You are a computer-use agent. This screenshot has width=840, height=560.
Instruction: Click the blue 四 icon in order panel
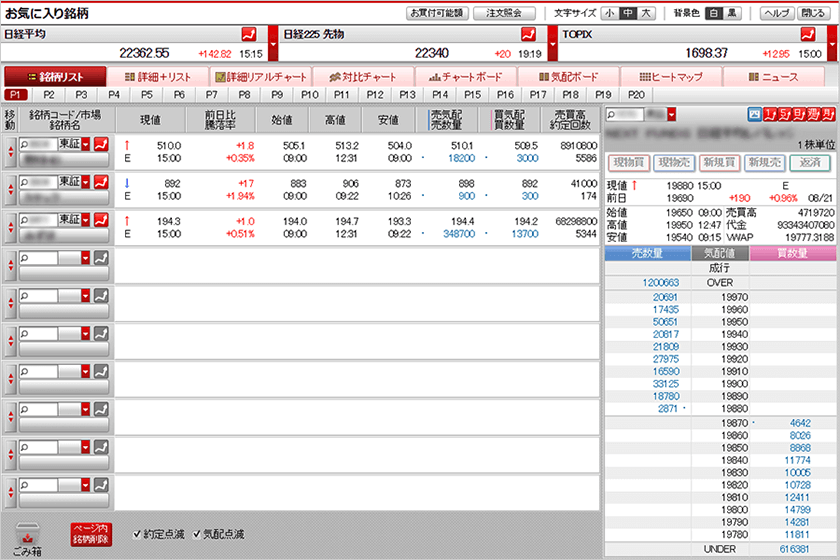(753, 115)
